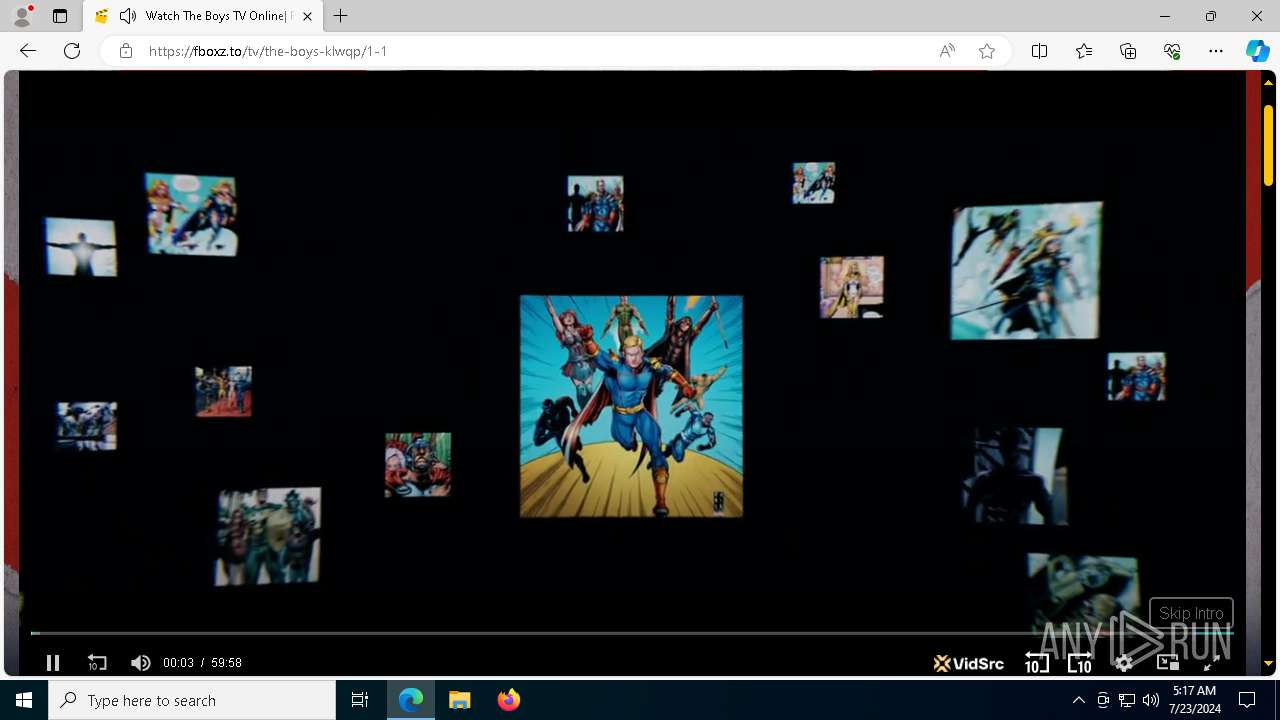Open the Collections panel
1280x720 pixels.
coord(1128,51)
